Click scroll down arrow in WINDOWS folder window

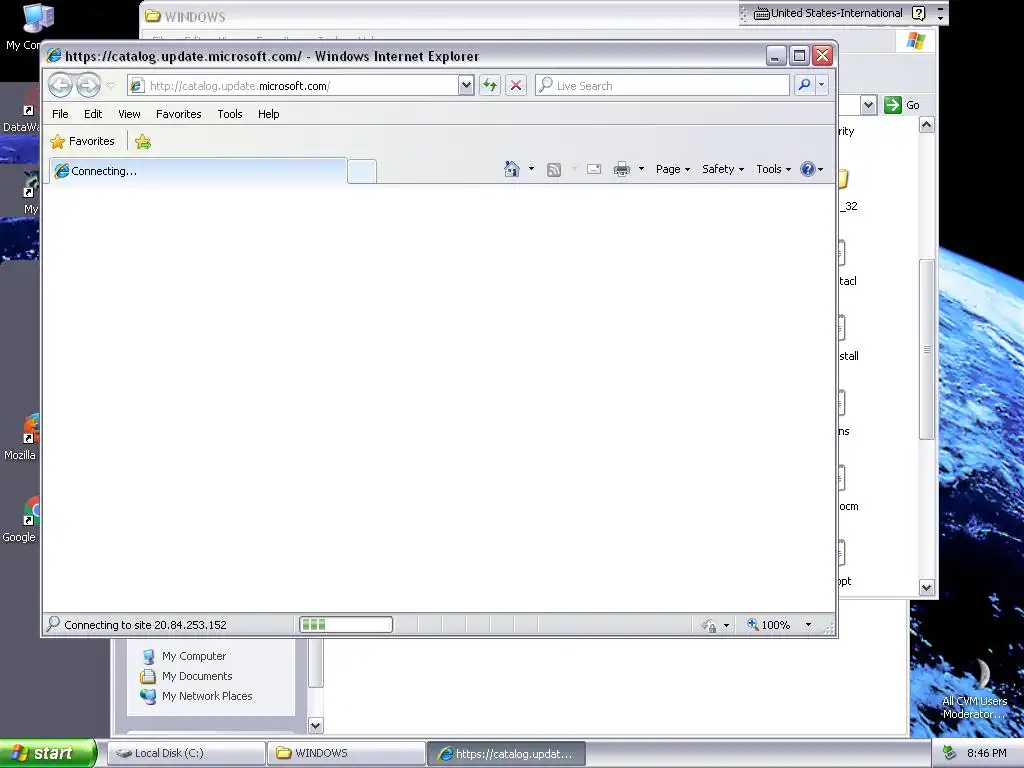[927, 587]
